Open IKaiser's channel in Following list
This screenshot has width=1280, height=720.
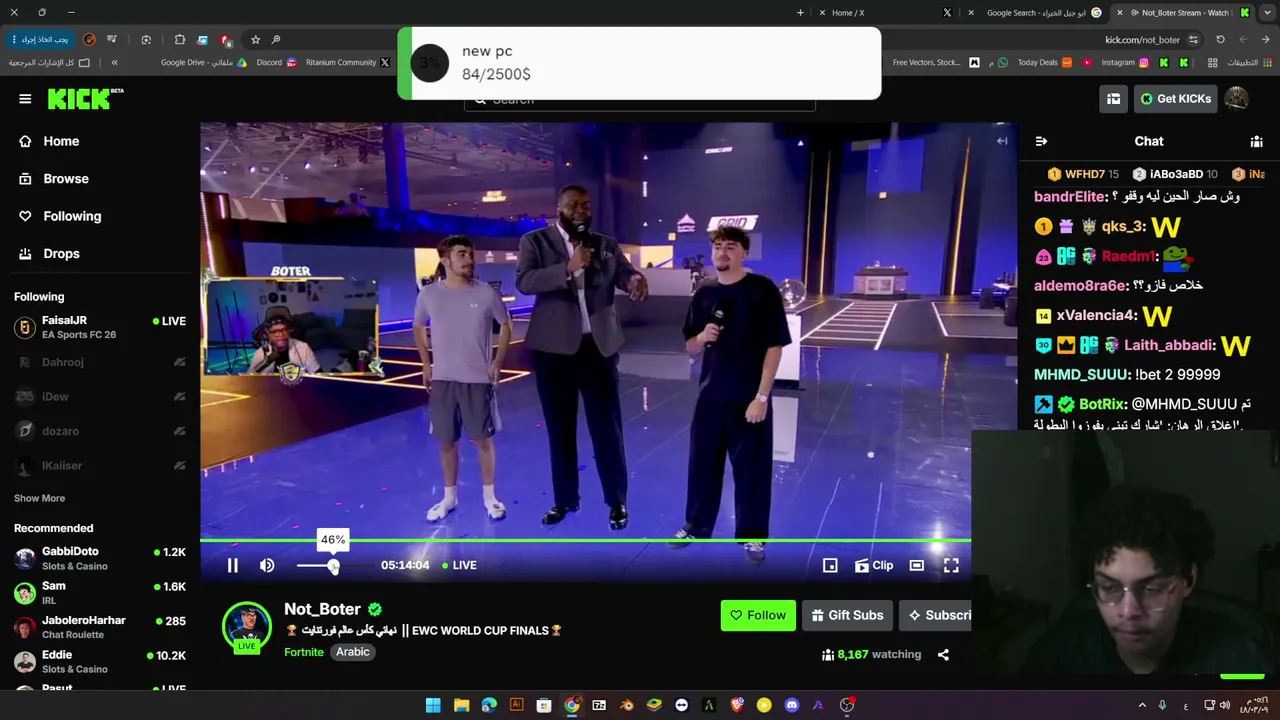100,466
